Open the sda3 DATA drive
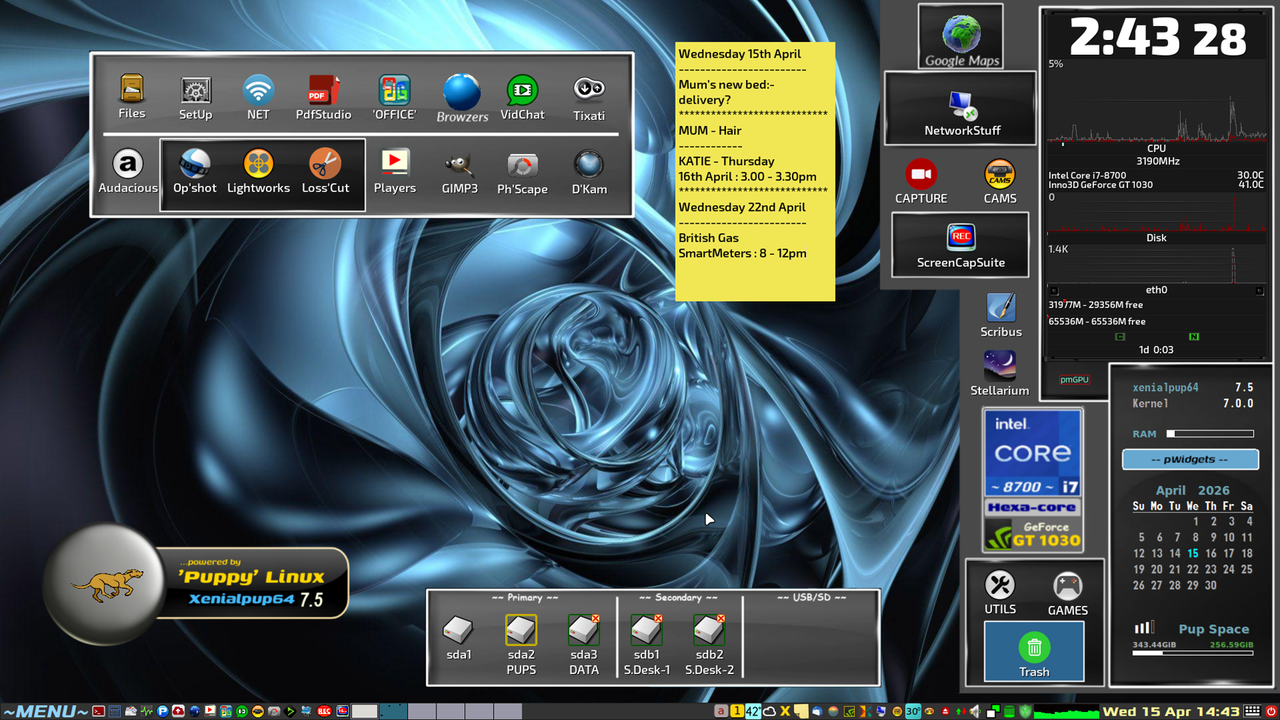The image size is (1280, 720). click(x=583, y=630)
